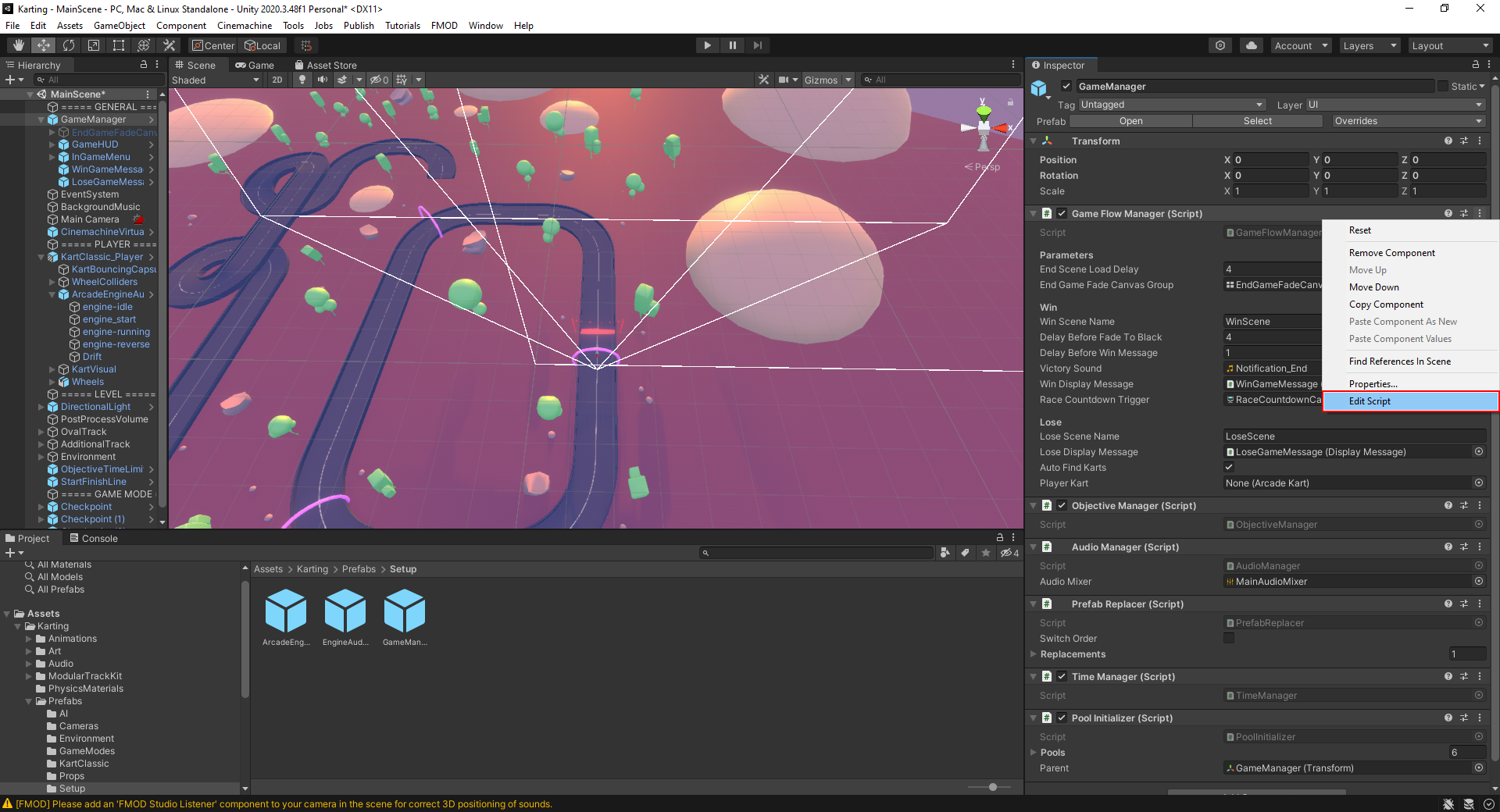
Task: Choose Edit Script from context menu
Action: coord(1410,401)
